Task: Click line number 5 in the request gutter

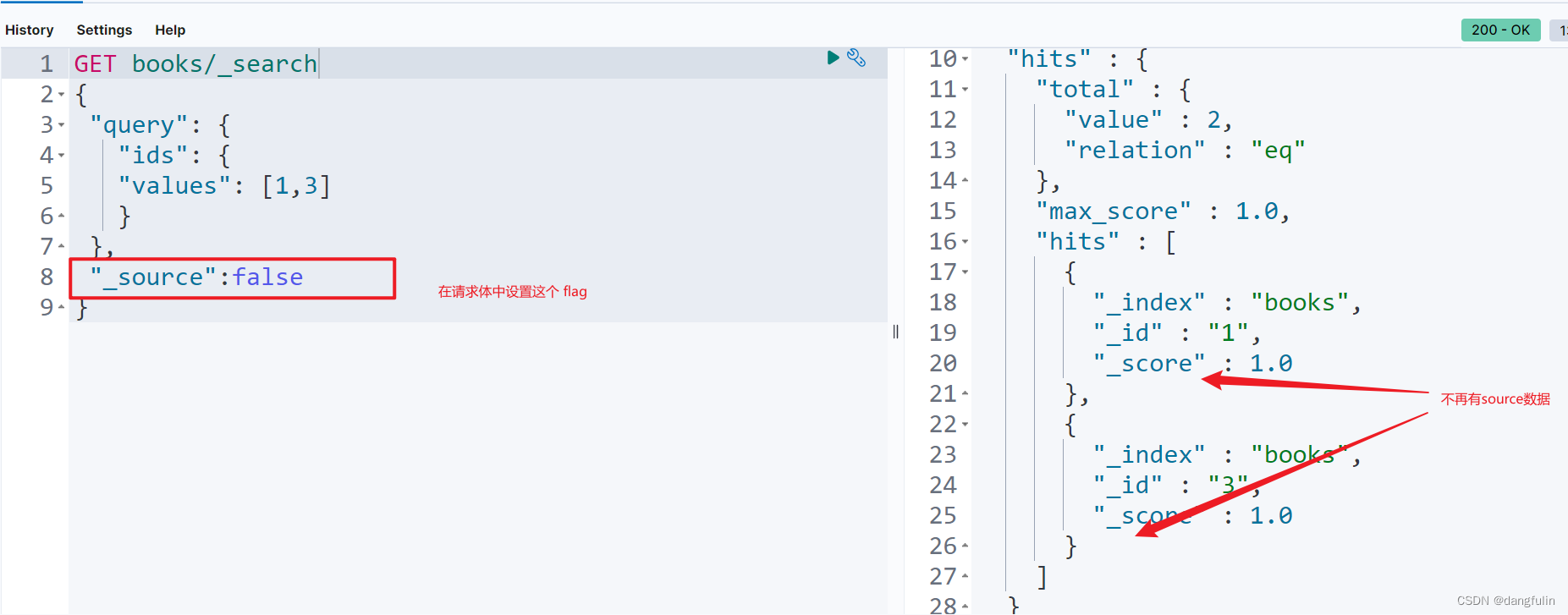Action: tap(47, 186)
